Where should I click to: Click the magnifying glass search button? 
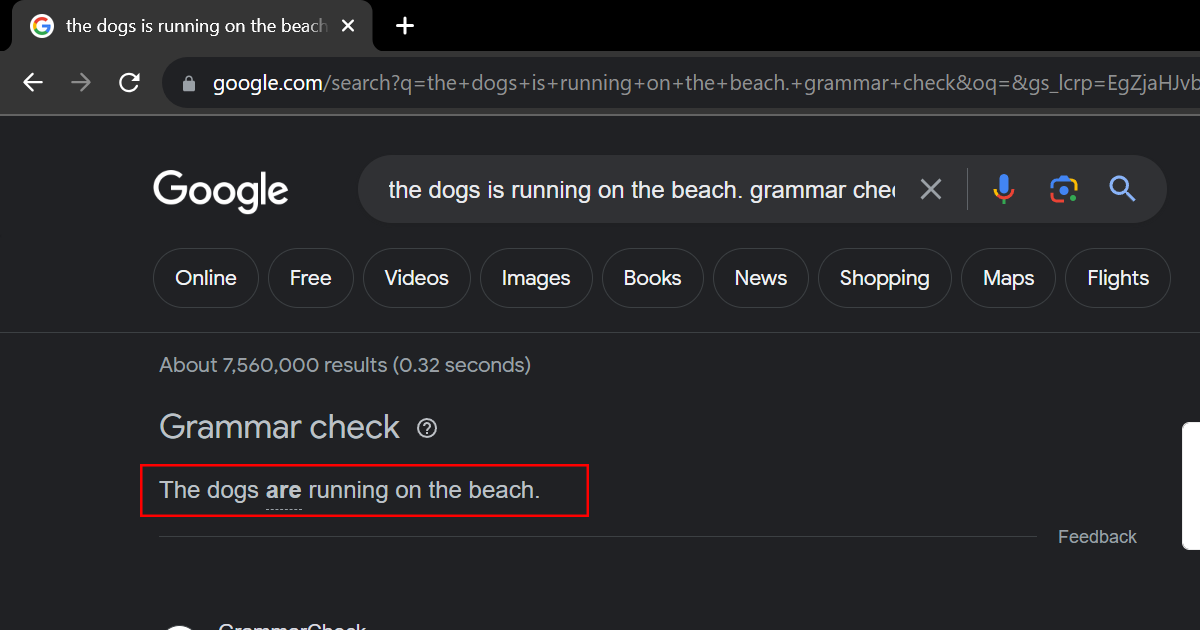pyautogui.click(x=1122, y=189)
